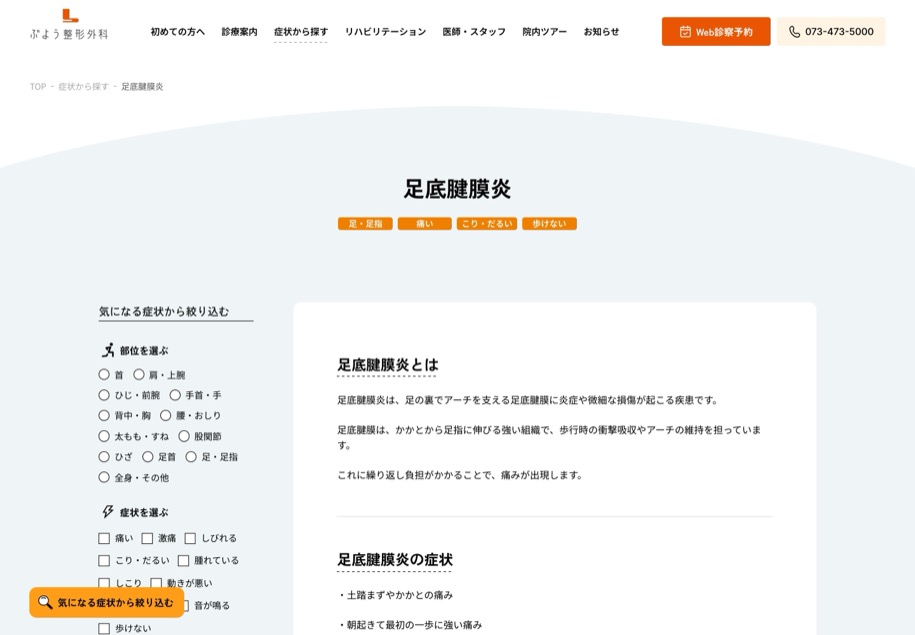Check the 音が鳴る checkbox
The width and height of the screenshot is (915, 635).
click(186, 605)
